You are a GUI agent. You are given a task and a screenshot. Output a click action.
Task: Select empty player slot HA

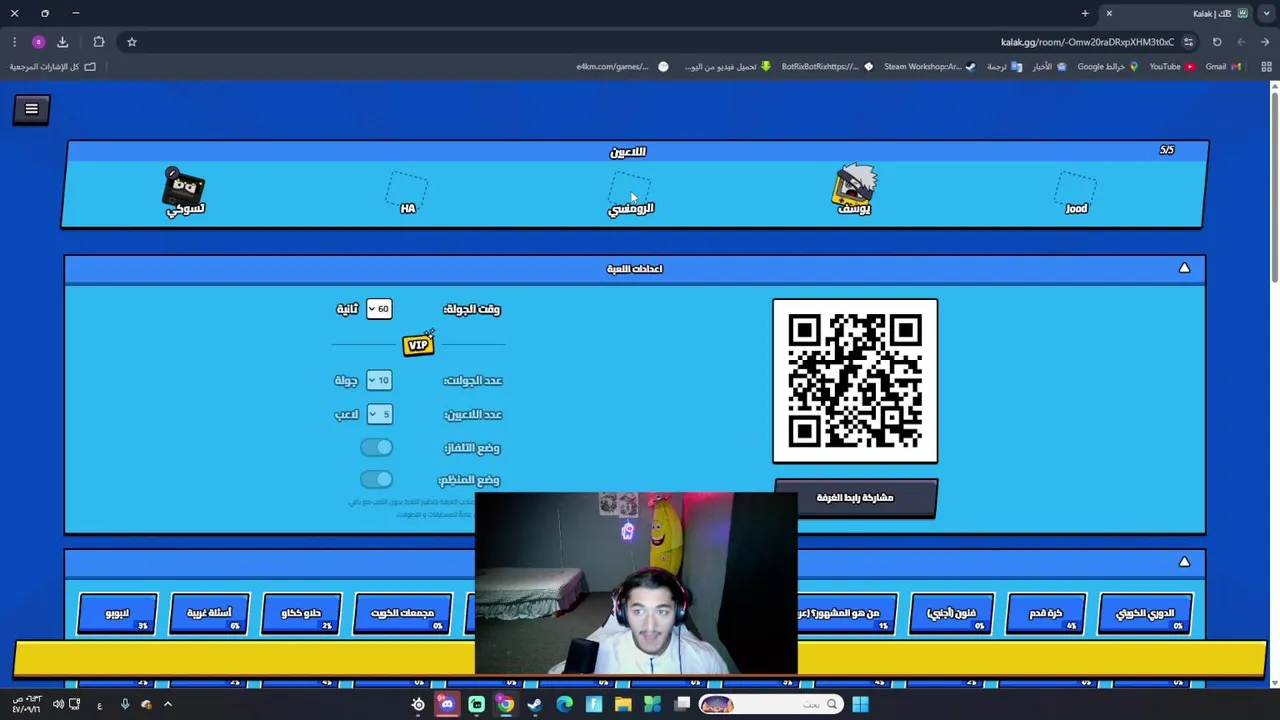pyautogui.click(x=408, y=193)
